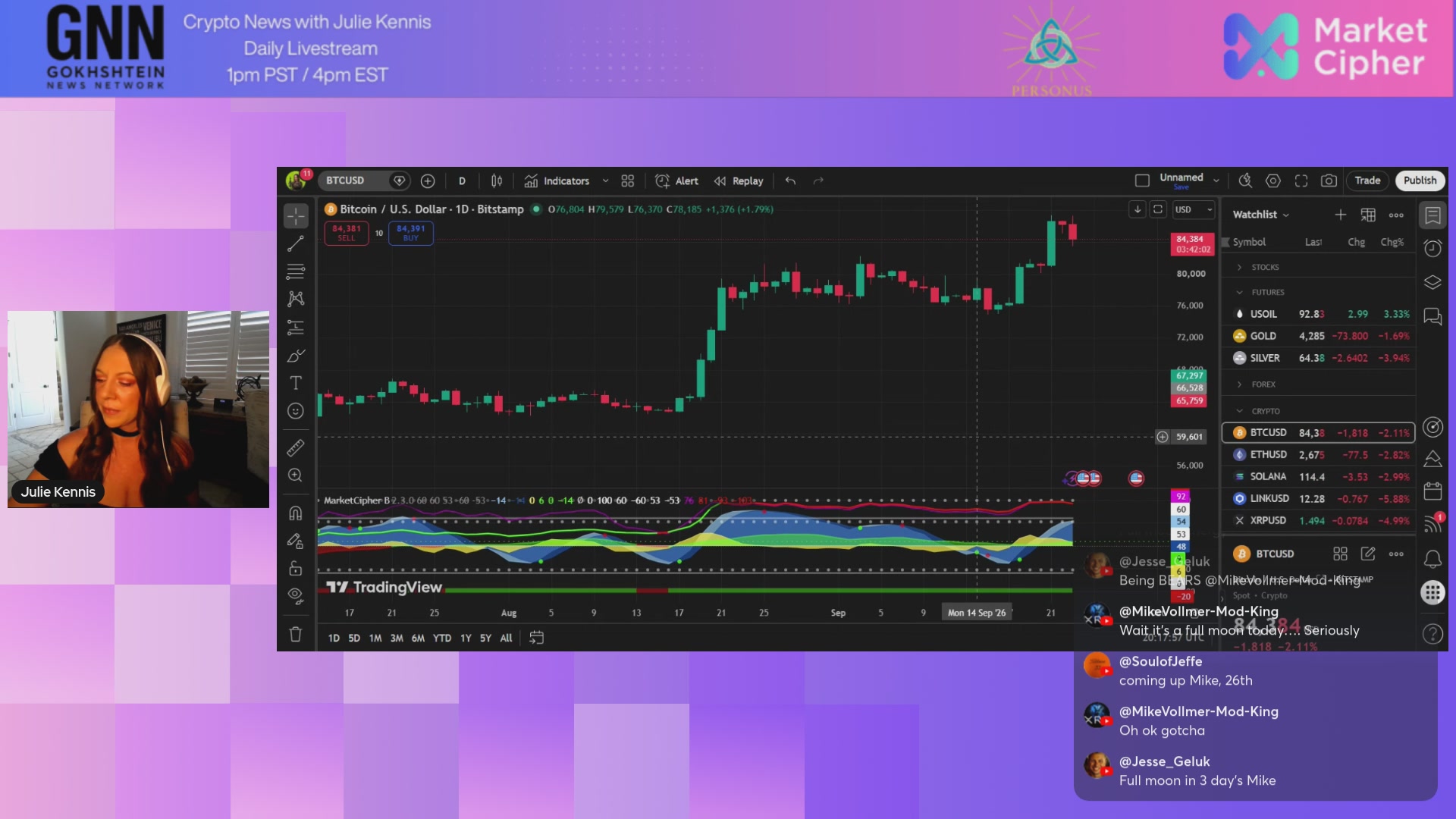Open the go to date calendar
The width and height of the screenshot is (1456, 819).
pos(536,638)
